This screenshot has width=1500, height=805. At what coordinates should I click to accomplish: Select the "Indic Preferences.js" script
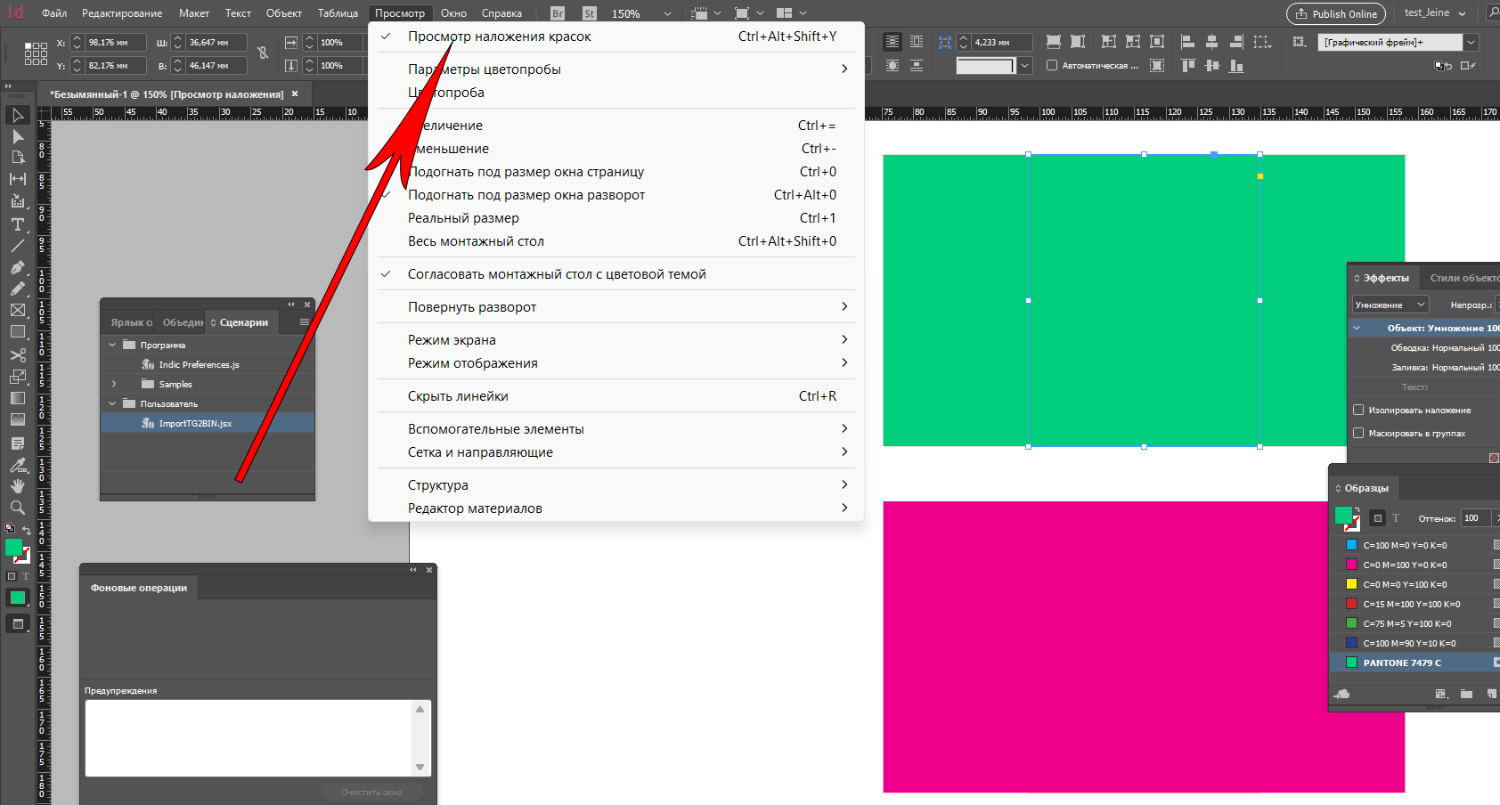207,365
